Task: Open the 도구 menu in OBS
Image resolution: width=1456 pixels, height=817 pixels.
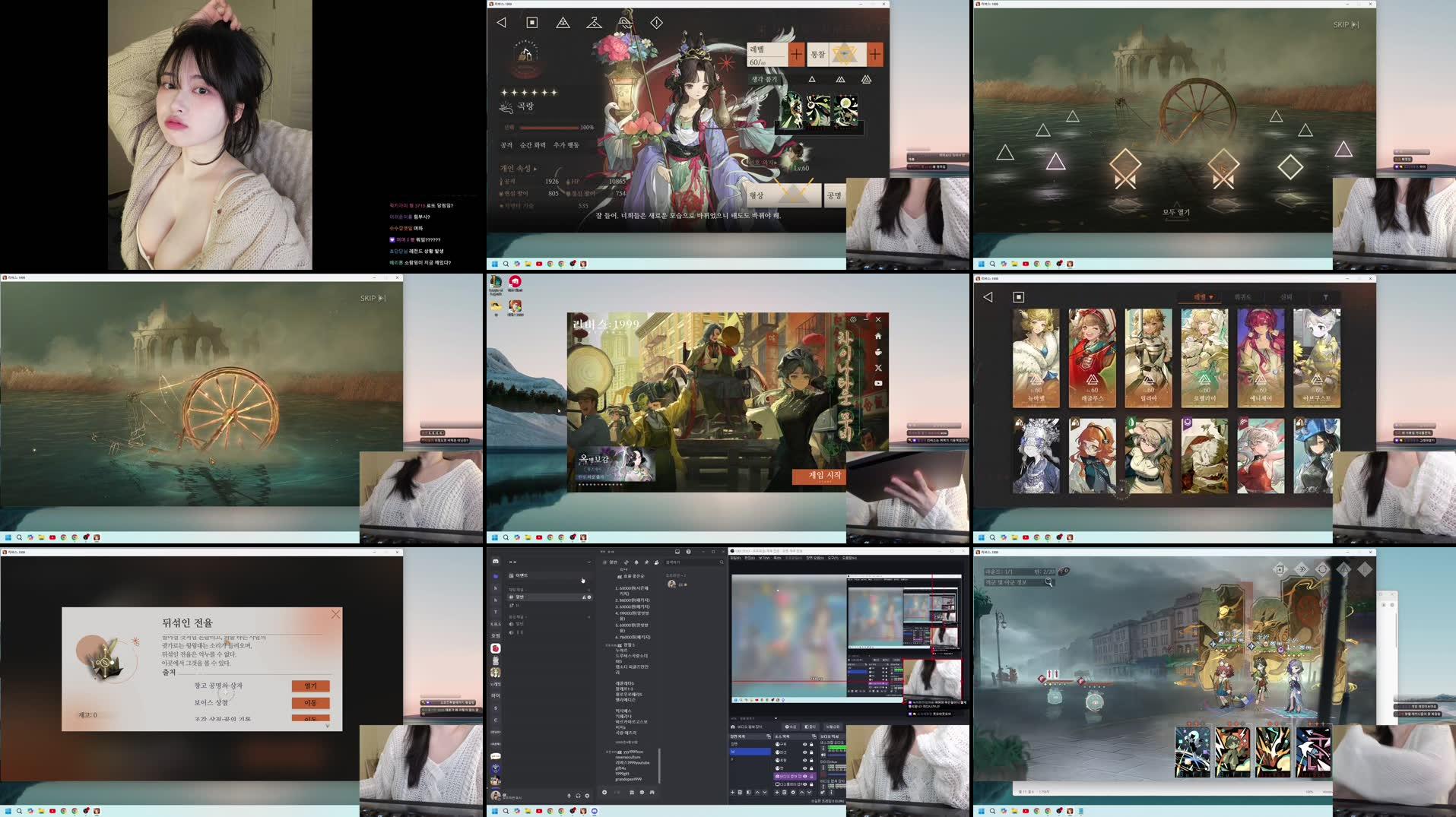Action: 833,558
